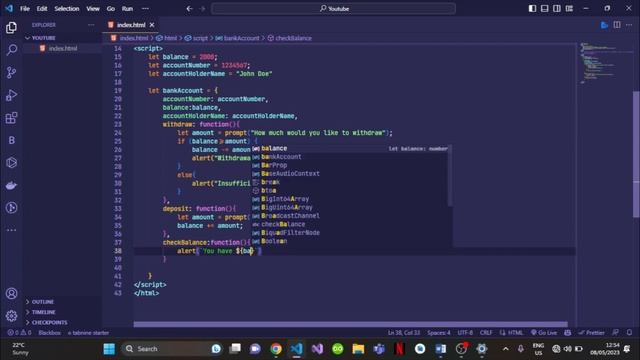This screenshot has width=640, height=360.
Task: Expand the CHECKPOINTS section
Action: click(x=49, y=322)
